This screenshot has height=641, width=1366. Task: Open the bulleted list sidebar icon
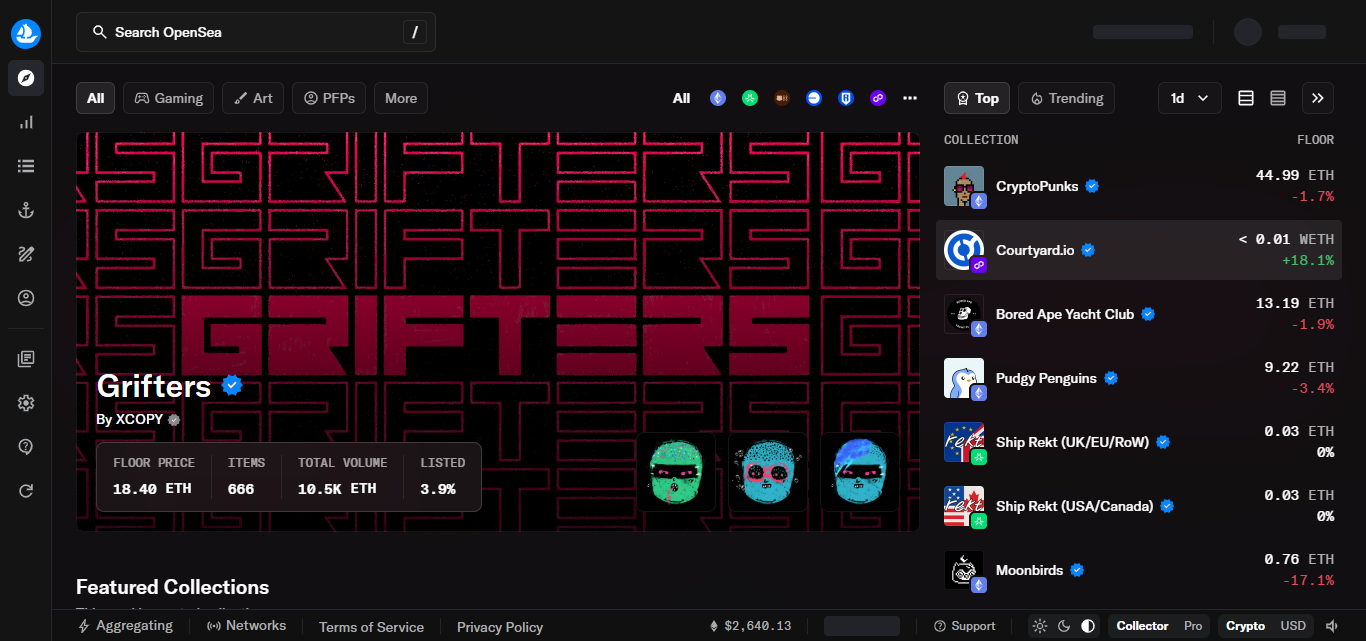[26, 166]
